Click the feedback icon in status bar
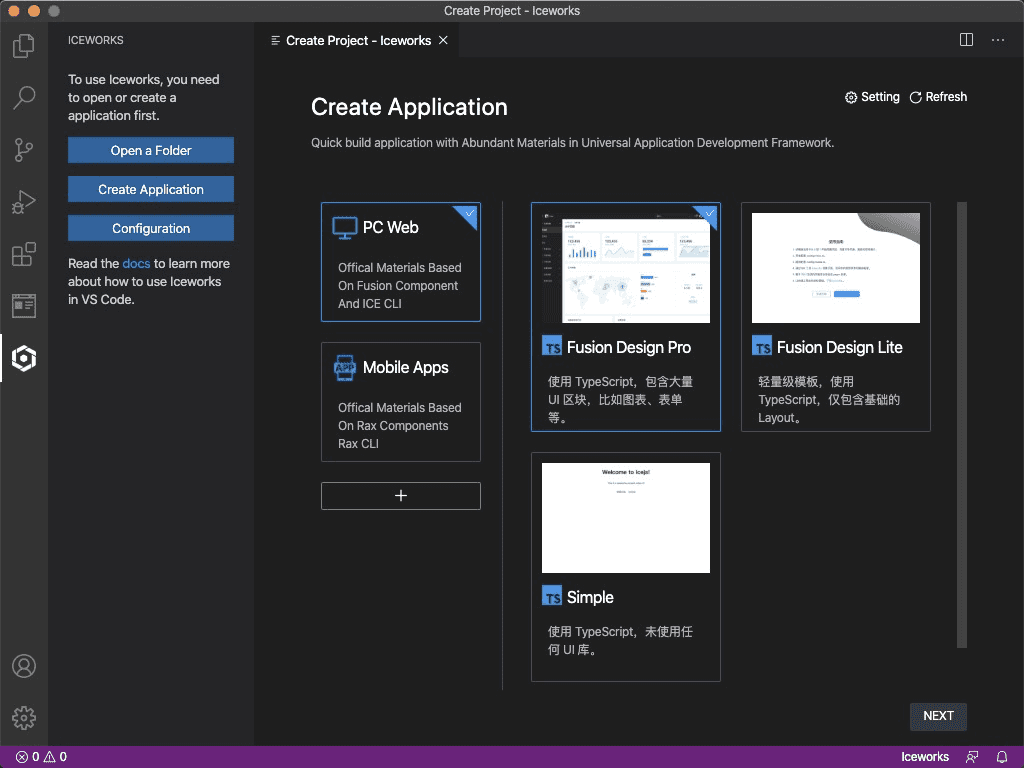 tap(972, 757)
